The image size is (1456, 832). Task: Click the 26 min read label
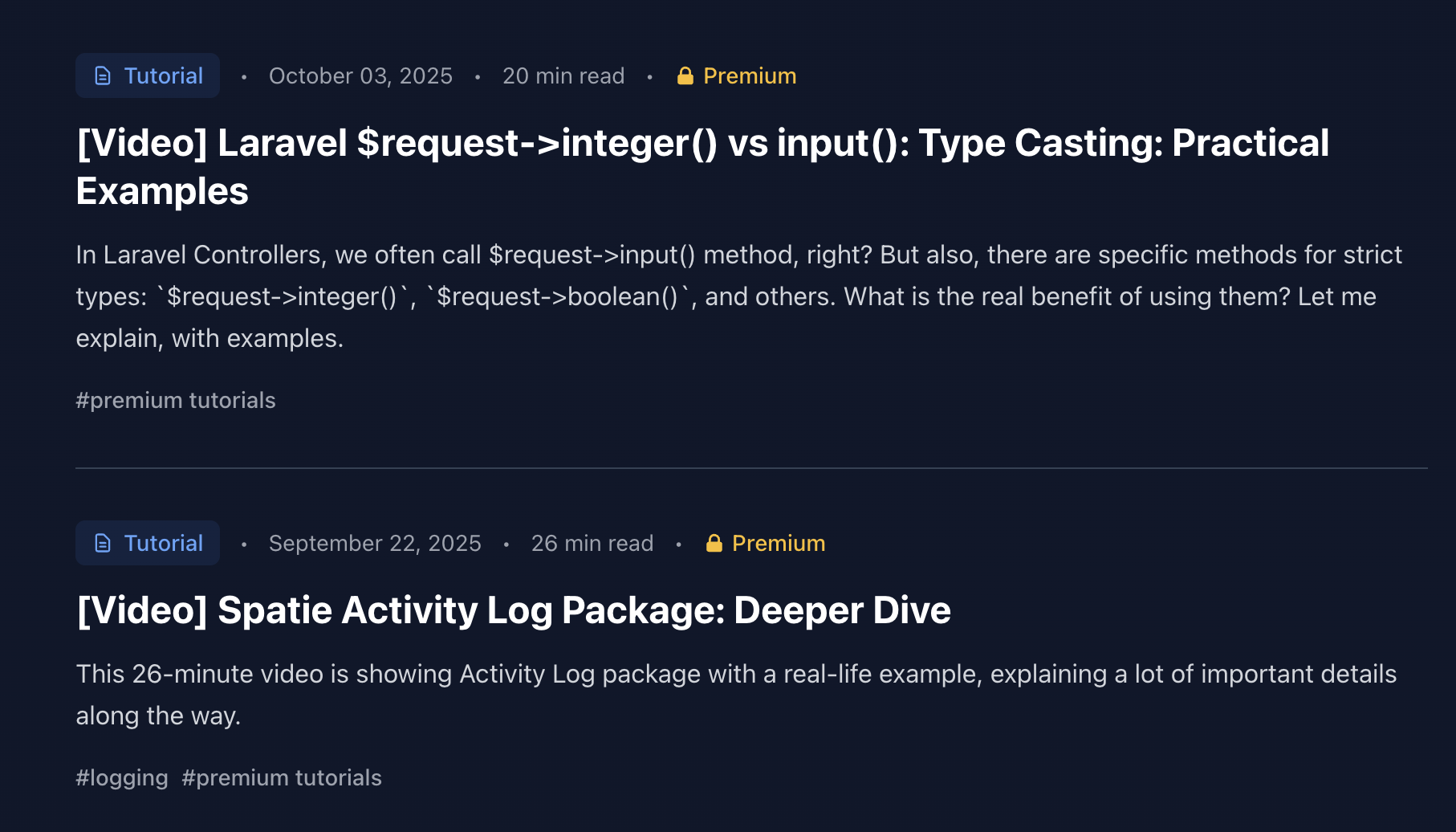click(592, 544)
